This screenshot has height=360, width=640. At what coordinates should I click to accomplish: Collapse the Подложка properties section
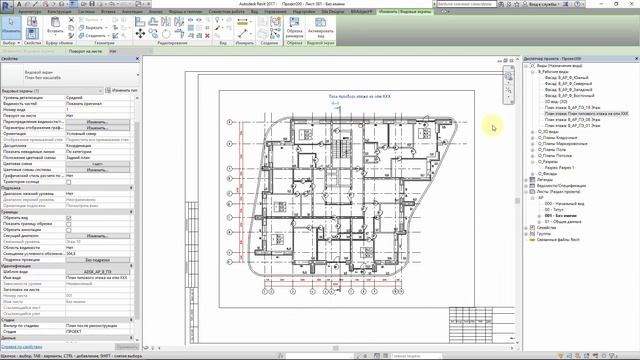pos(131,188)
